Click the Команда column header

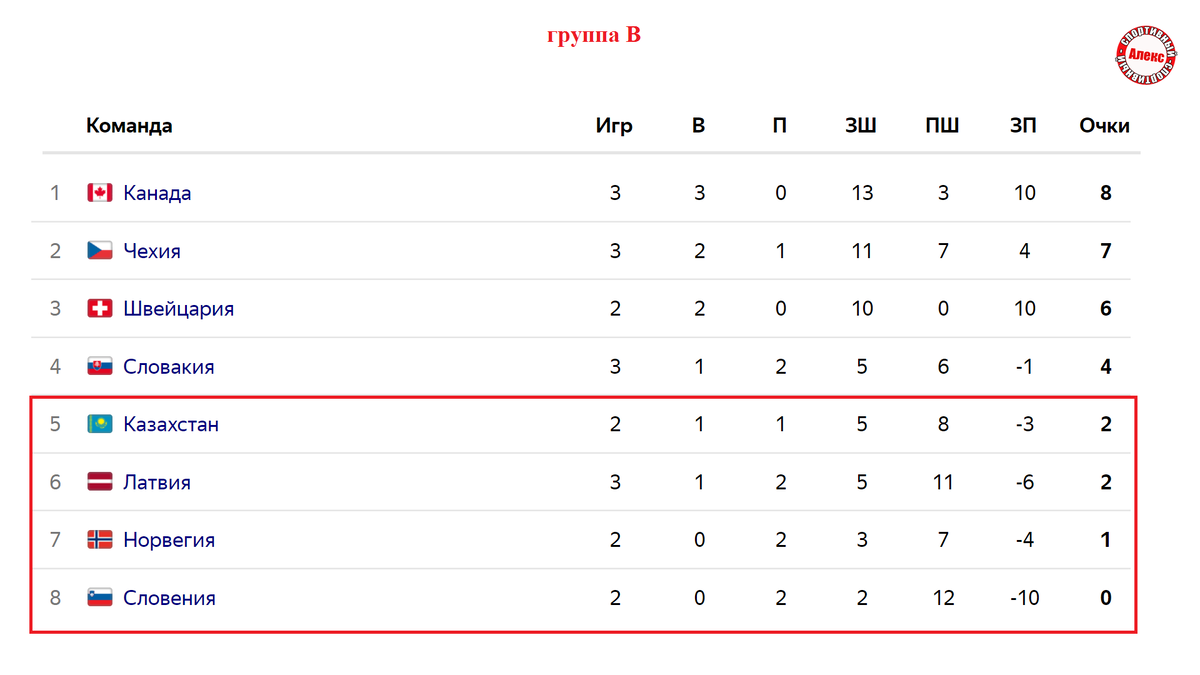click(x=129, y=126)
